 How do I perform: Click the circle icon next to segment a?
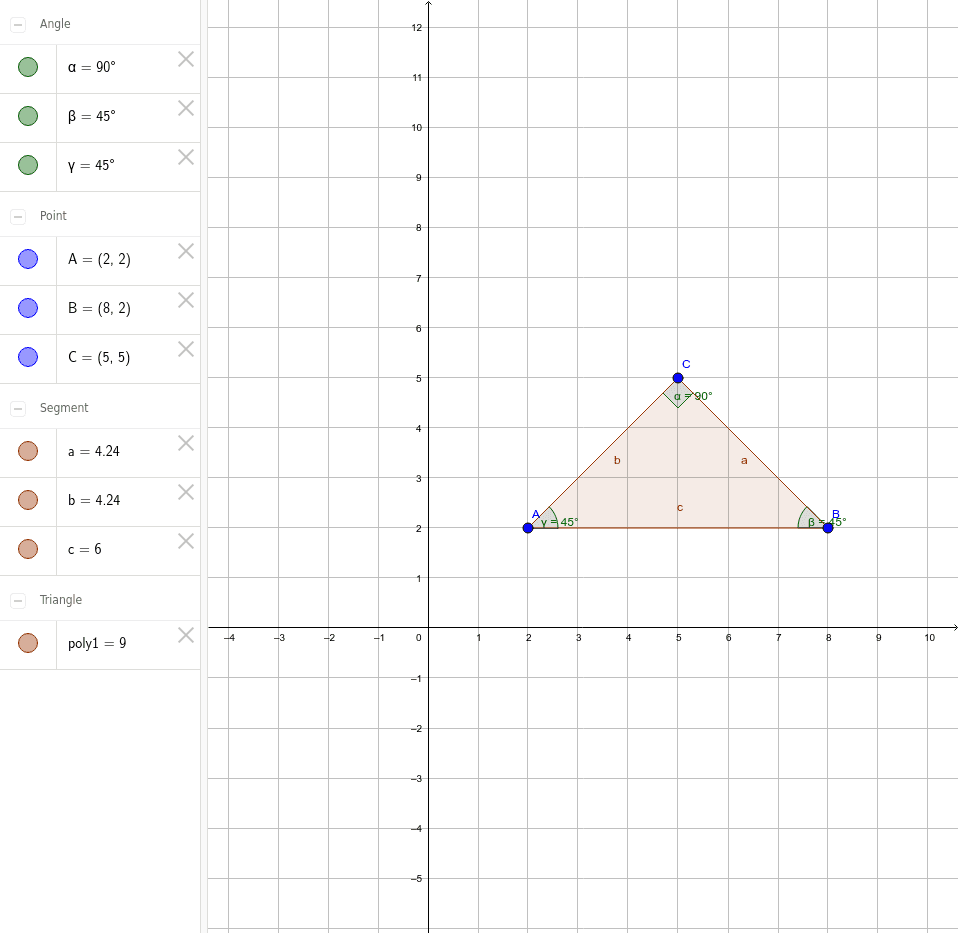tap(27, 450)
